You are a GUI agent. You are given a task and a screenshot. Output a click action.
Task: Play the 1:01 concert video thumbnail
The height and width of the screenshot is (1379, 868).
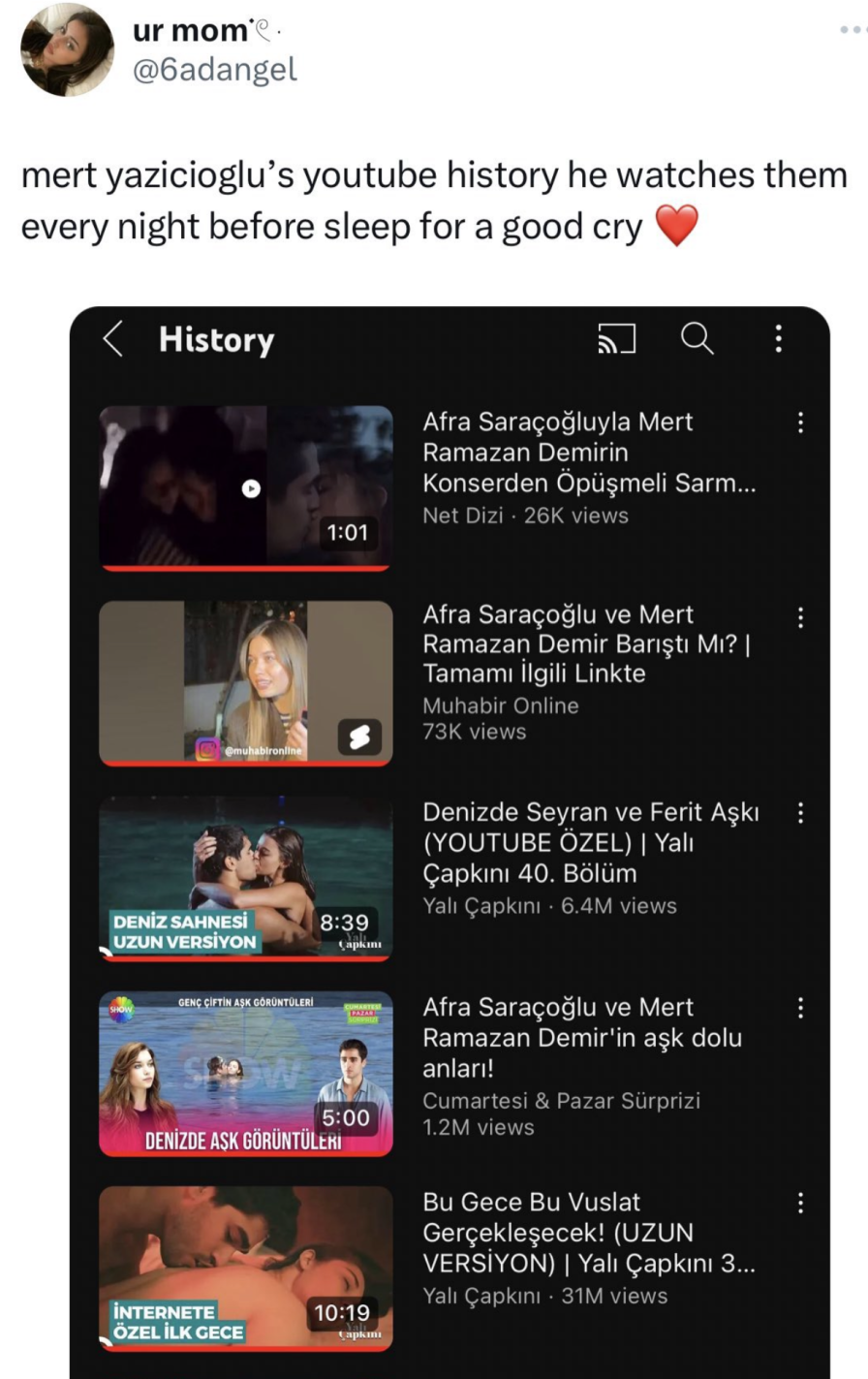(246, 487)
